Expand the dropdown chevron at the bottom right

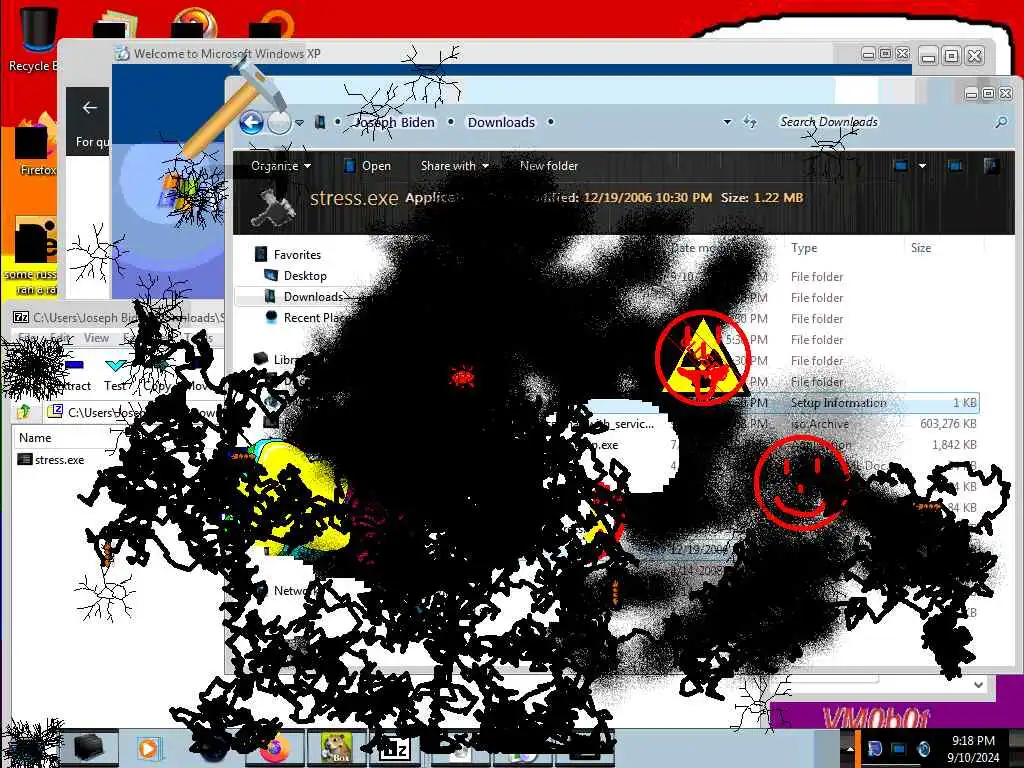coord(978,685)
